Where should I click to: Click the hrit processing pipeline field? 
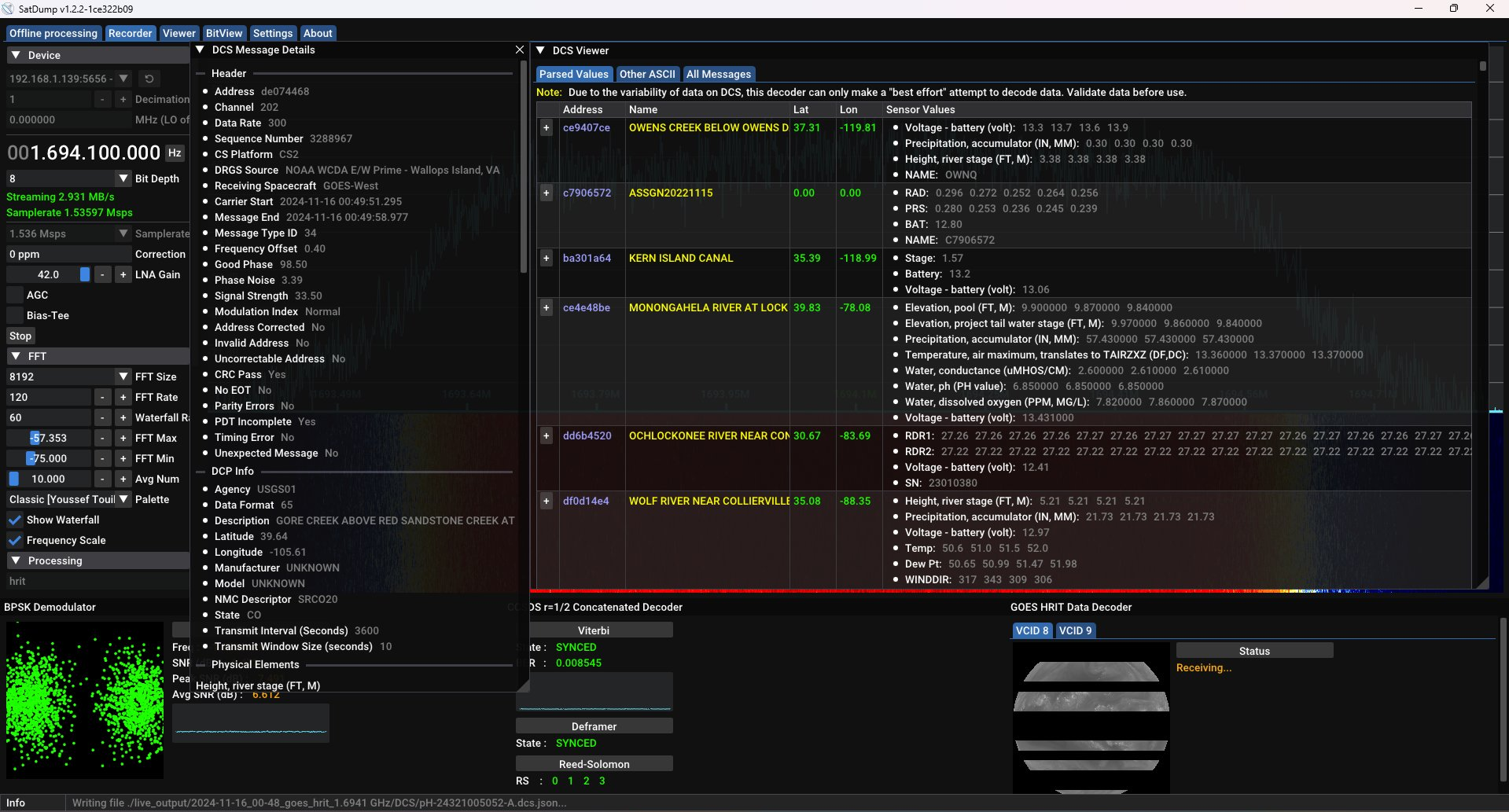(96, 581)
